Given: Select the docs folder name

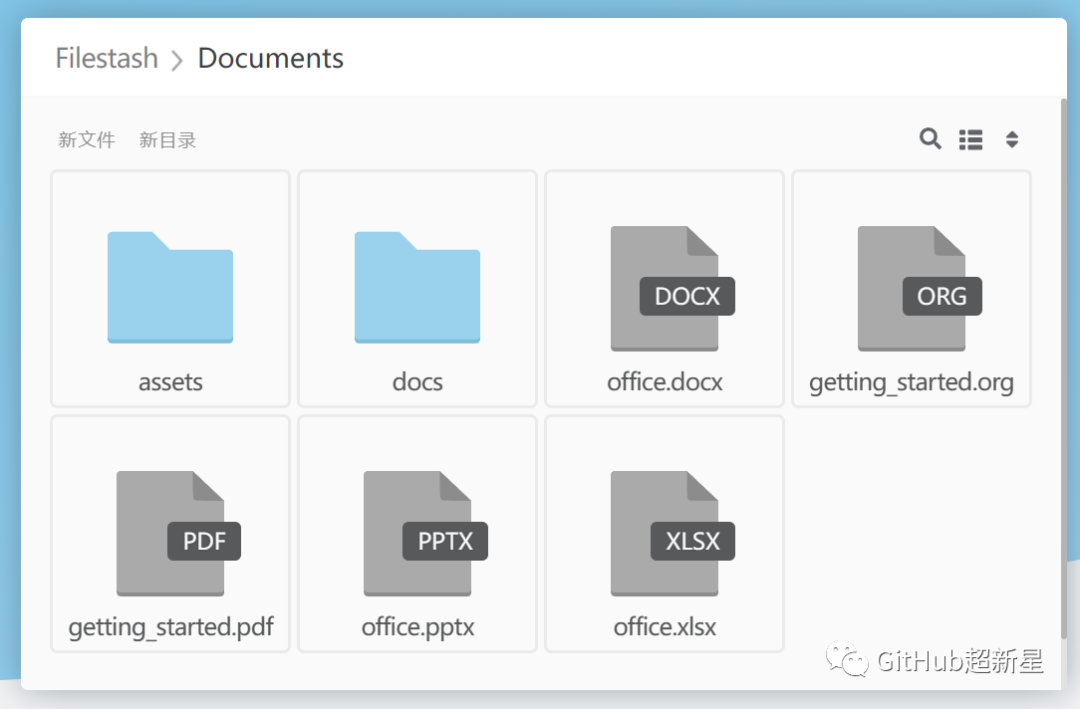Looking at the screenshot, I should (417, 382).
